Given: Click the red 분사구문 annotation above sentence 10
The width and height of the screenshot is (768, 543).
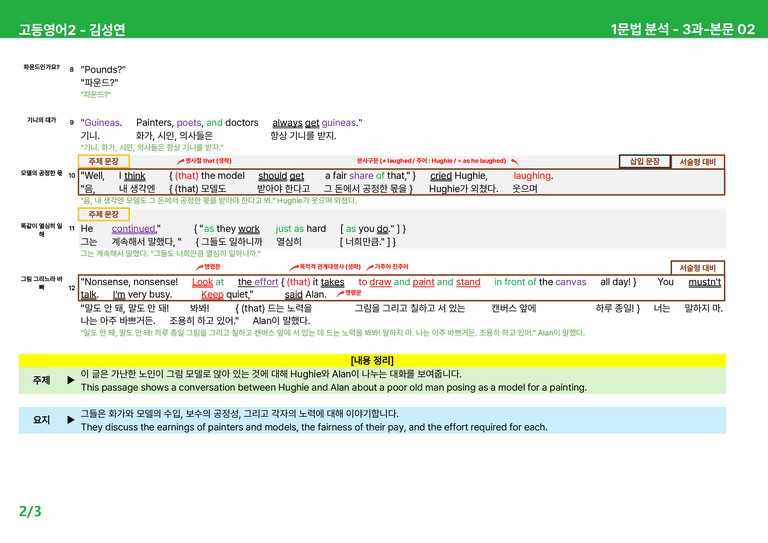Looking at the screenshot, I should (x=431, y=161).
